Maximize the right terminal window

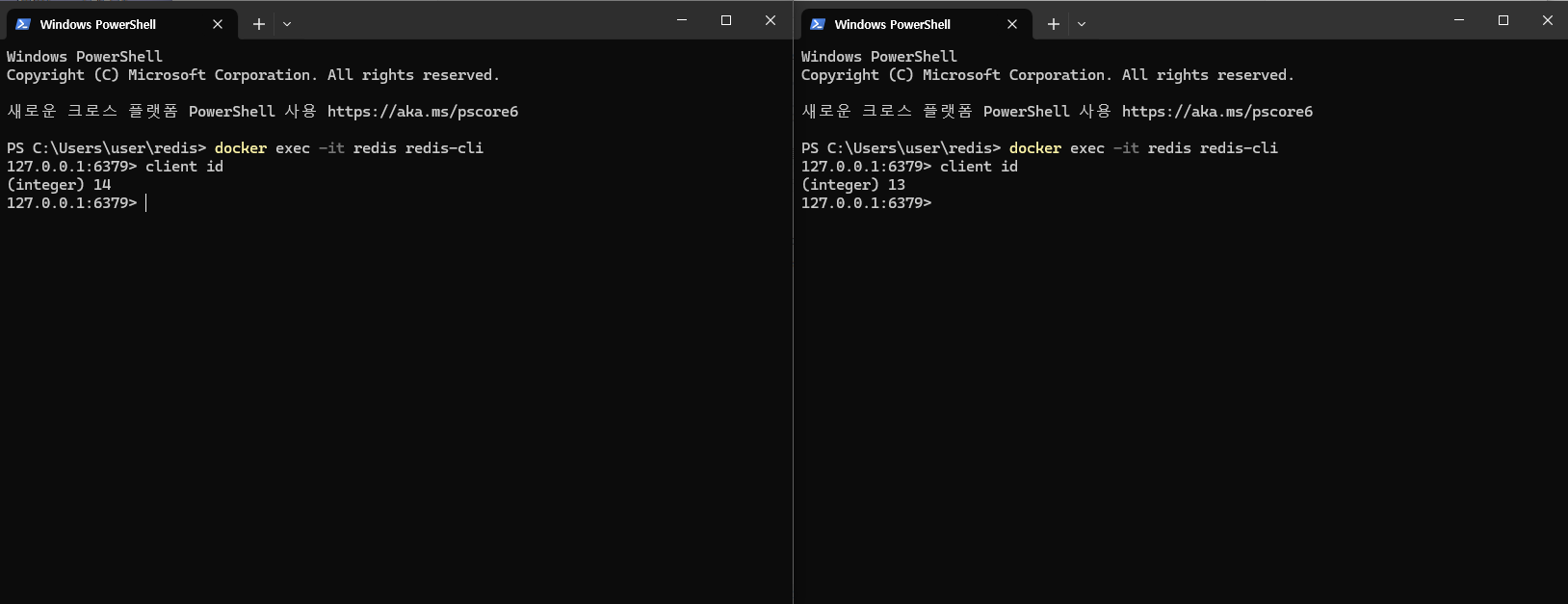[x=1503, y=20]
